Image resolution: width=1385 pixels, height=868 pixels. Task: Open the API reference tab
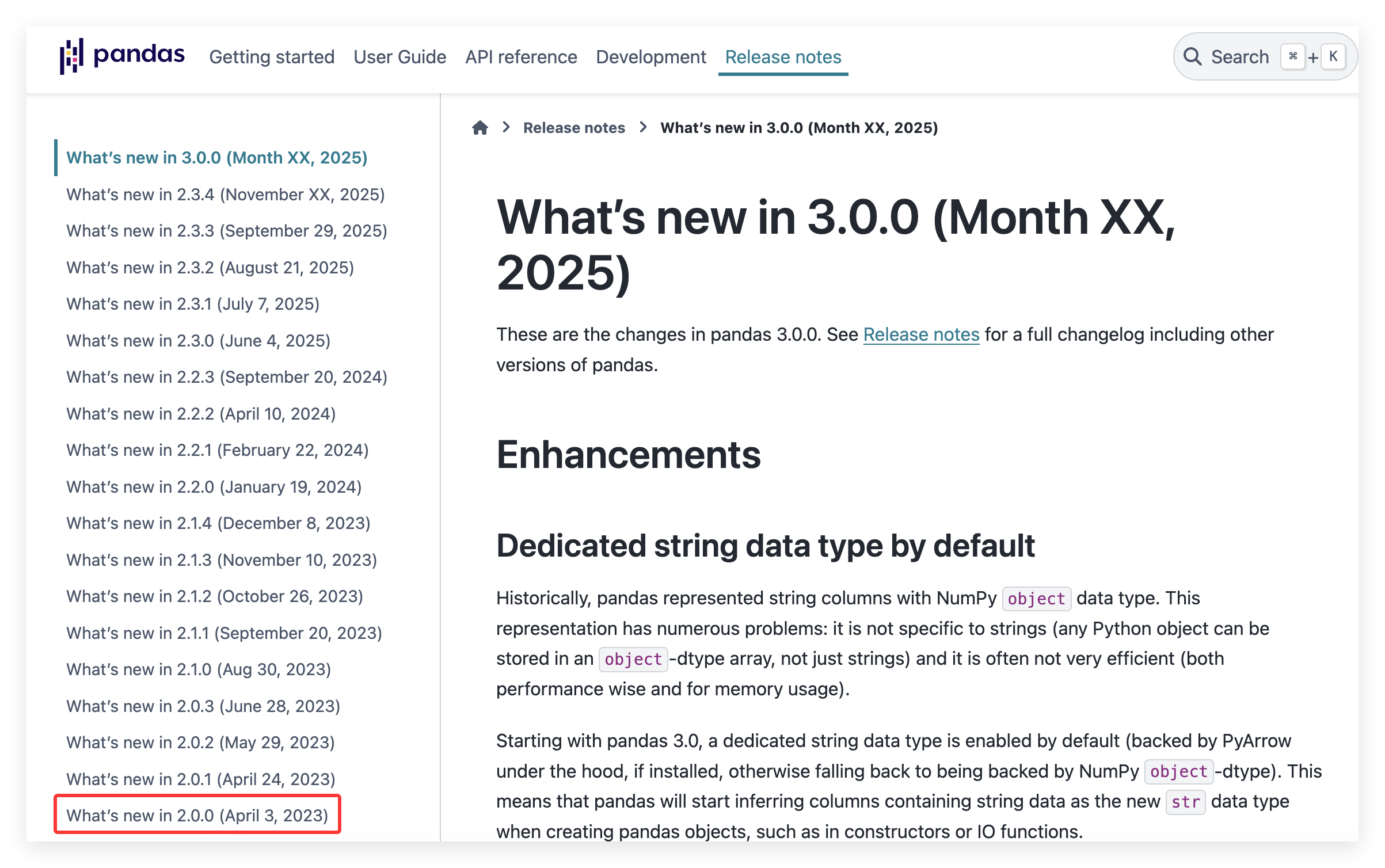(521, 57)
